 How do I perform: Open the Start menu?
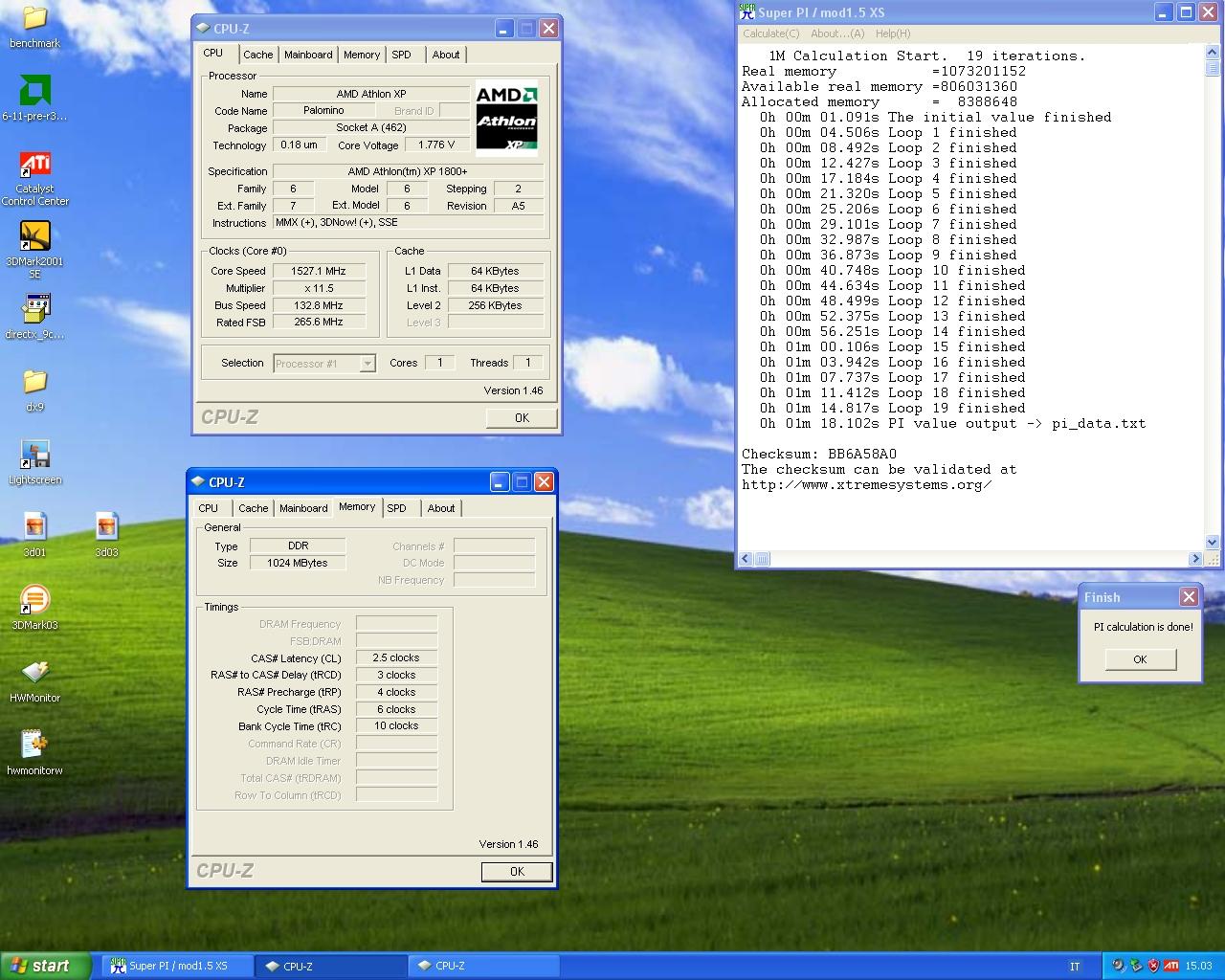pyautogui.click(x=46, y=966)
